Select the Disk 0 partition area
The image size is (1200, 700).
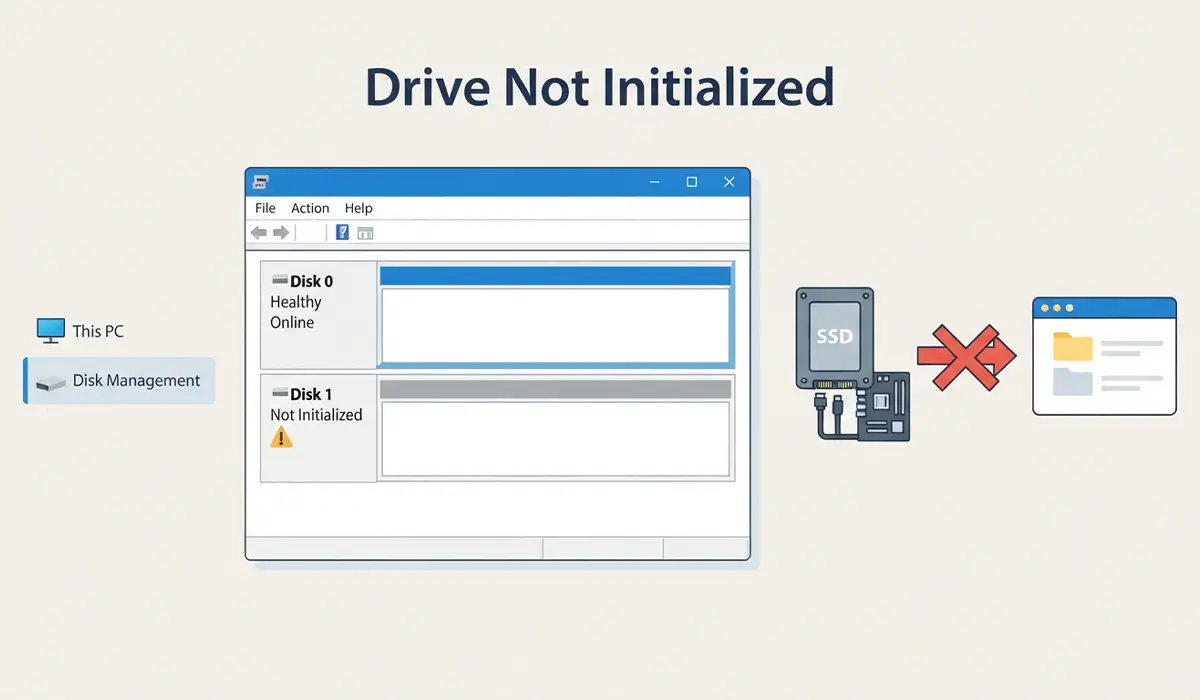click(x=555, y=316)
